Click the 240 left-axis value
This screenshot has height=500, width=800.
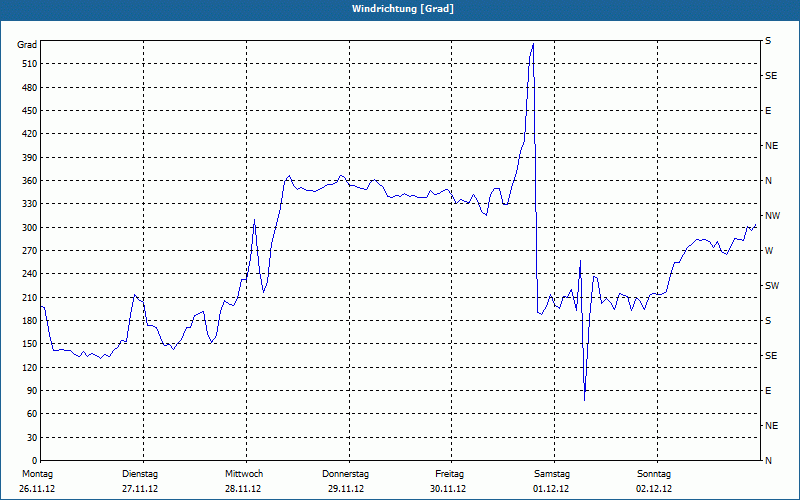[x=30, y=274]
